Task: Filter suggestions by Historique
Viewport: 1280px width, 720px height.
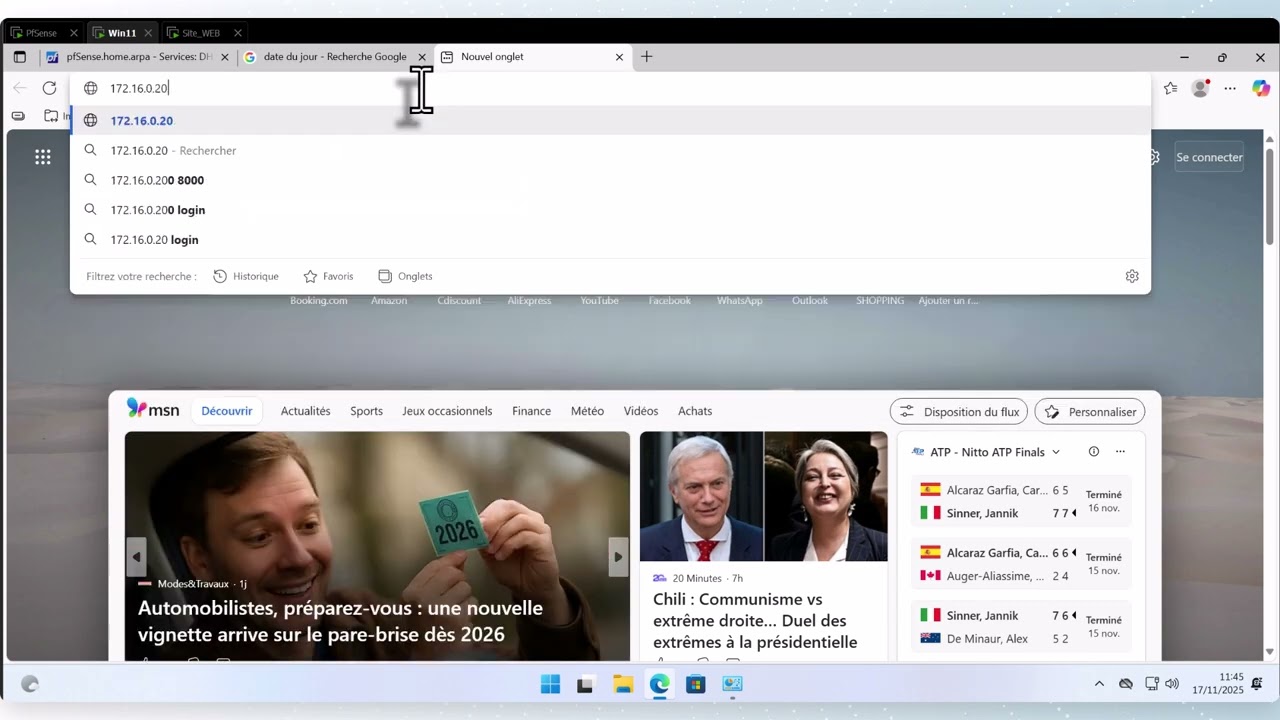Action: tap(246, 276)
